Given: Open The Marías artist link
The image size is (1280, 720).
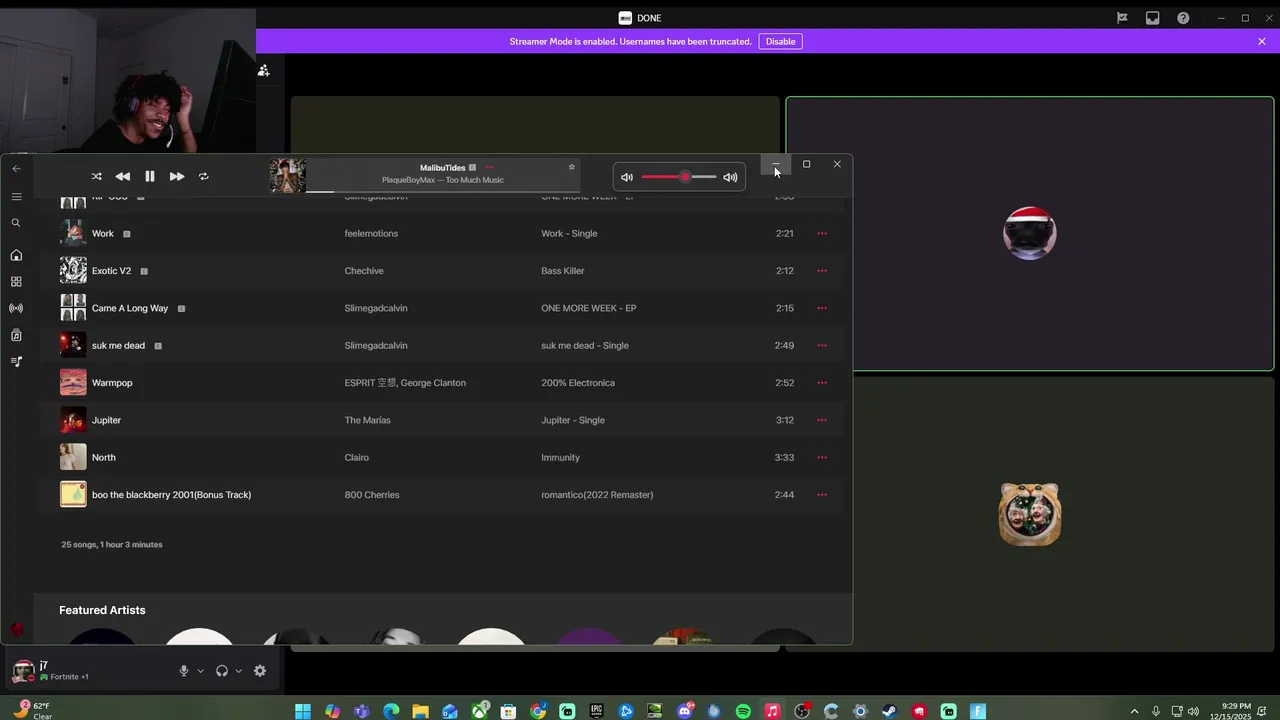Looking at the screenshot, I should 367,420.
